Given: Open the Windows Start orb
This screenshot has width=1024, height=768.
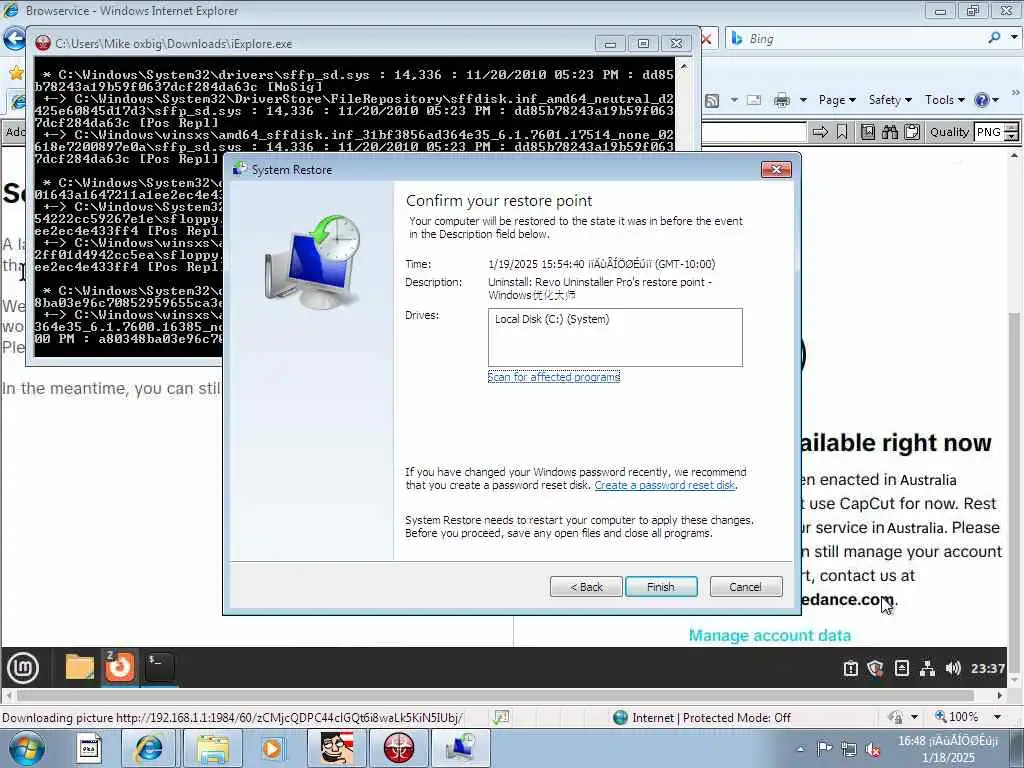Looking at the screenshot, I should coord(27,748).
